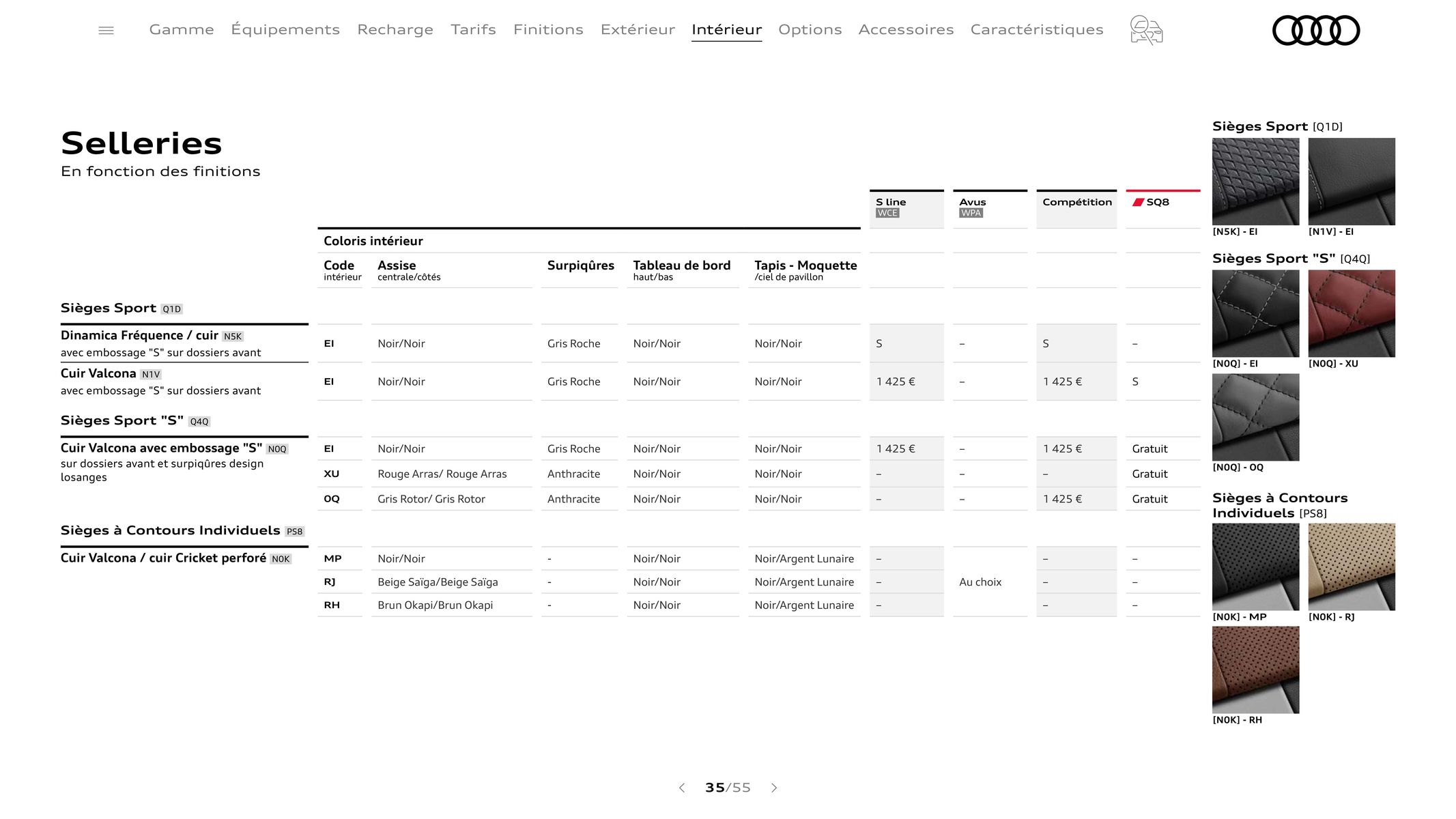This screenshot has width=1456, height=819.
Task: Click the S line WCE column header
Action: point(907,207)
